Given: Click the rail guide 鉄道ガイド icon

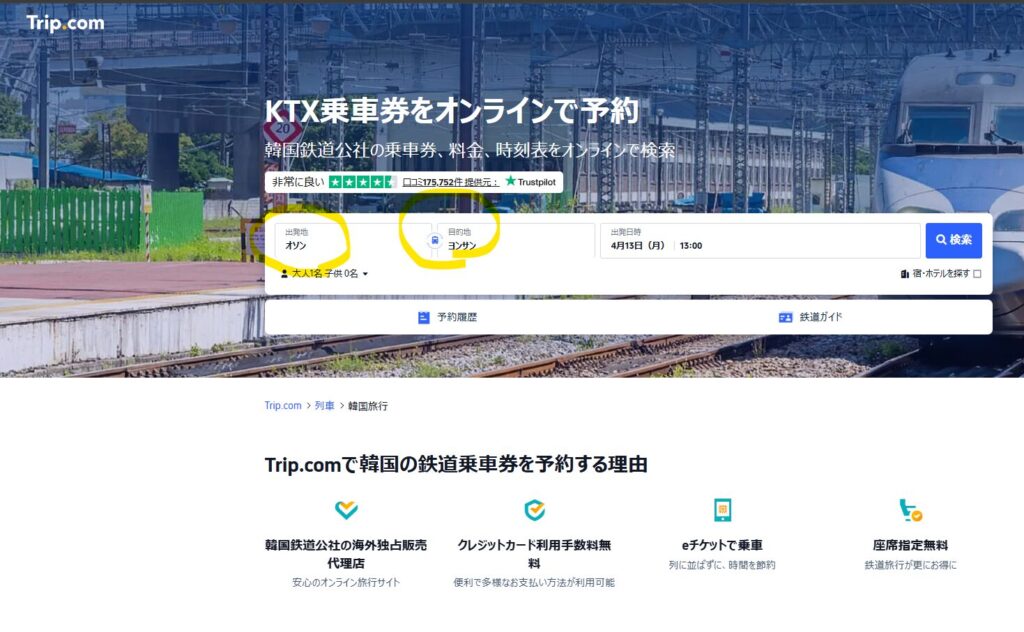Looking at the screenshot, I should pos(786,317).
